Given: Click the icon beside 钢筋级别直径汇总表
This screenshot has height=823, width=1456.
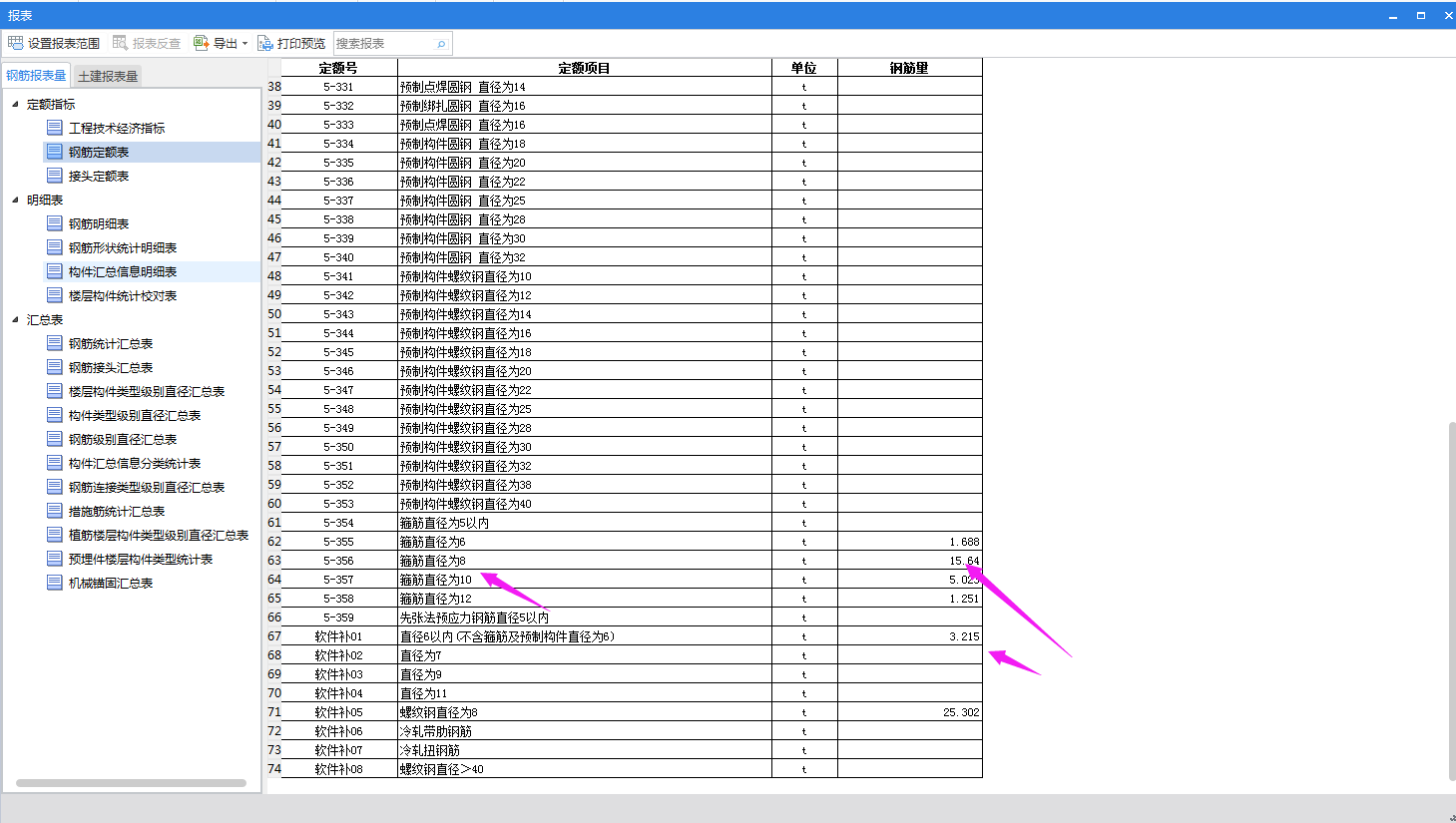Looking at the screenshot, I should coord(55,439).
